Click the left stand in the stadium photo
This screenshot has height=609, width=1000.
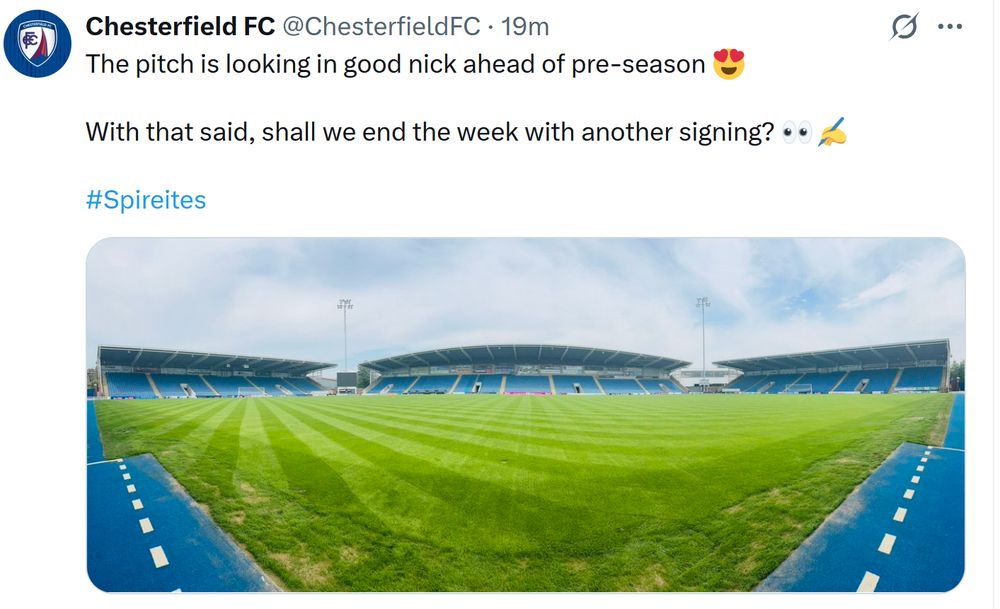tap(210, 372)
